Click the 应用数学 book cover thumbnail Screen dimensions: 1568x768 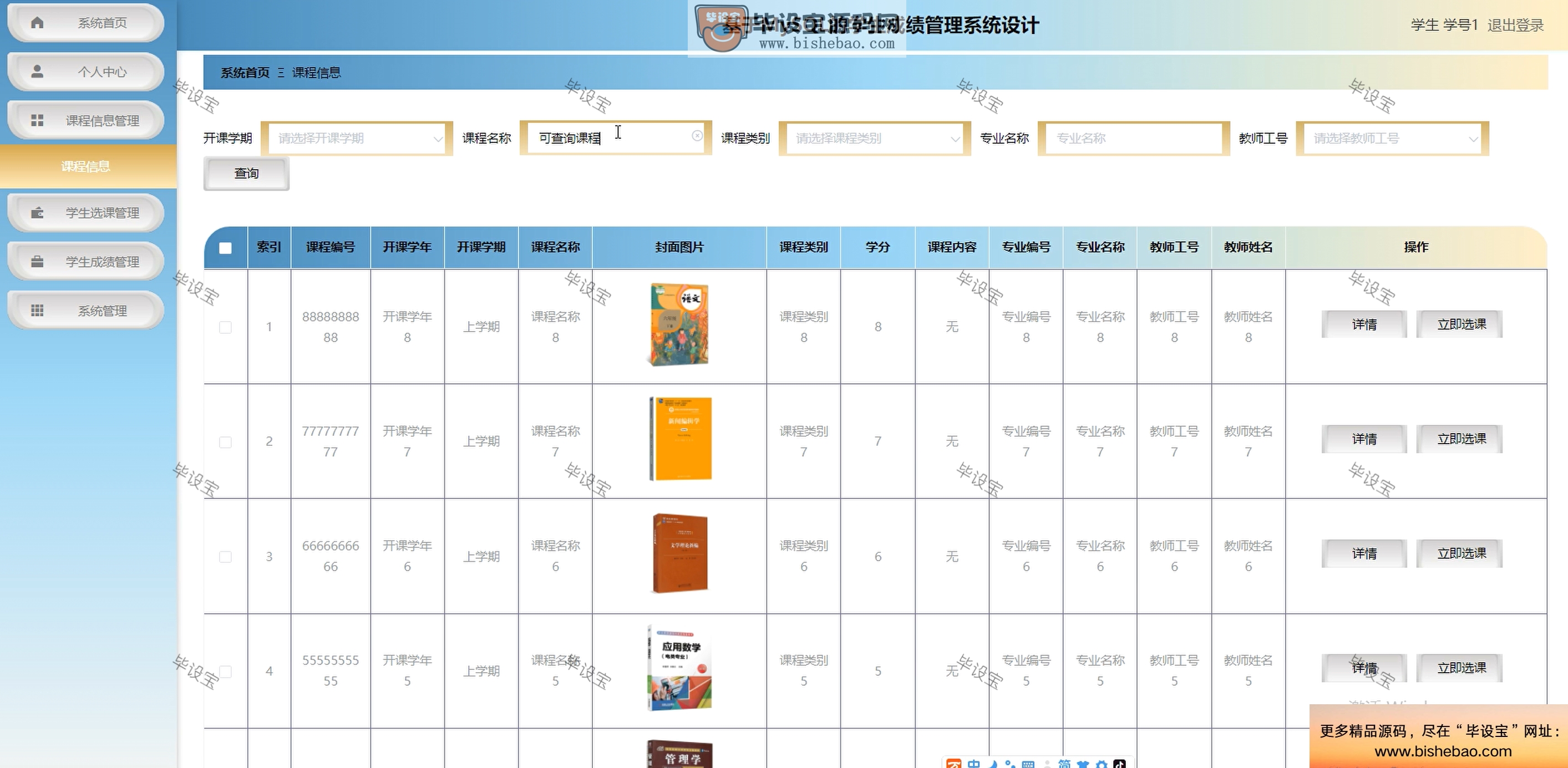tap(679, 668)
